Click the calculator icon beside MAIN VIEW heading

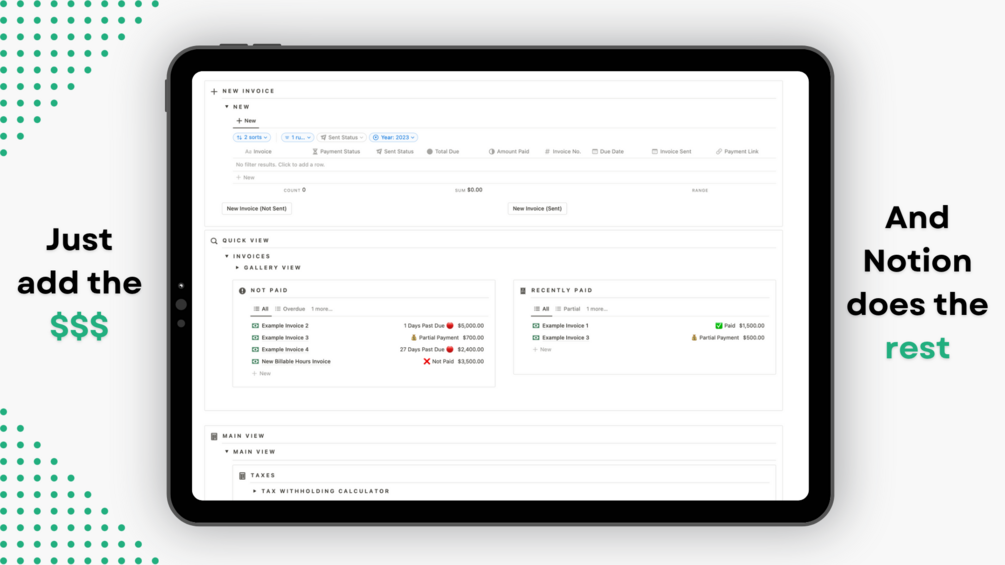(x=214, y=436)
